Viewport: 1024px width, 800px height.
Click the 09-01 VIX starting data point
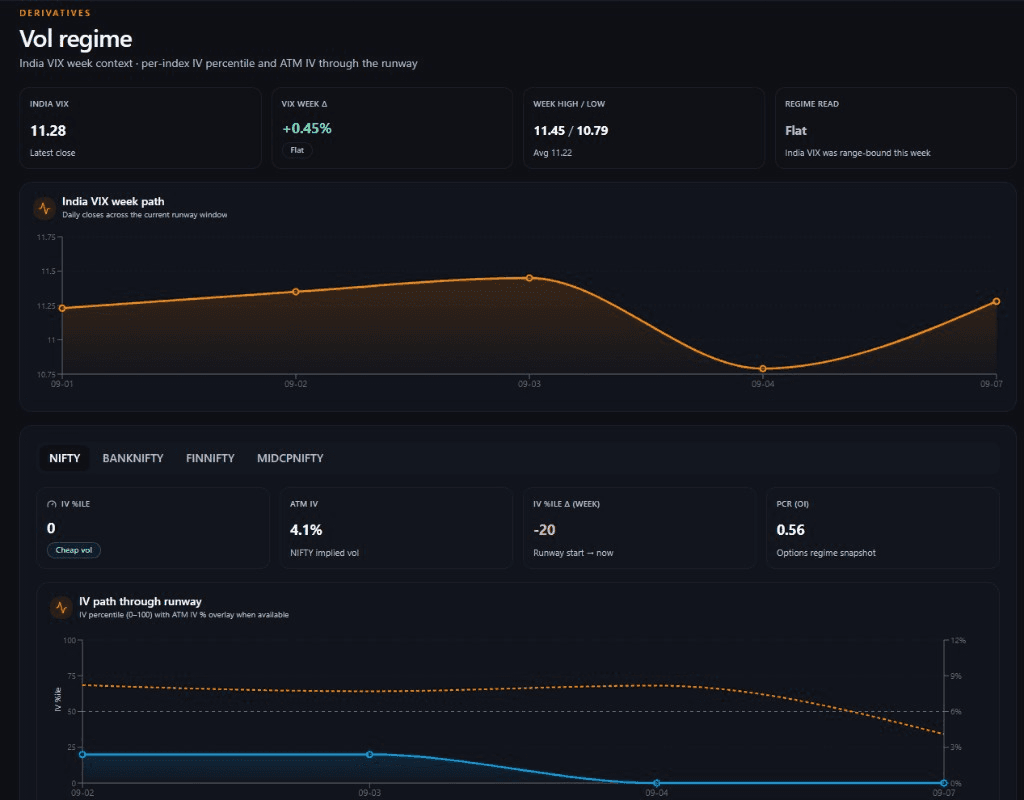click(62, 308)
